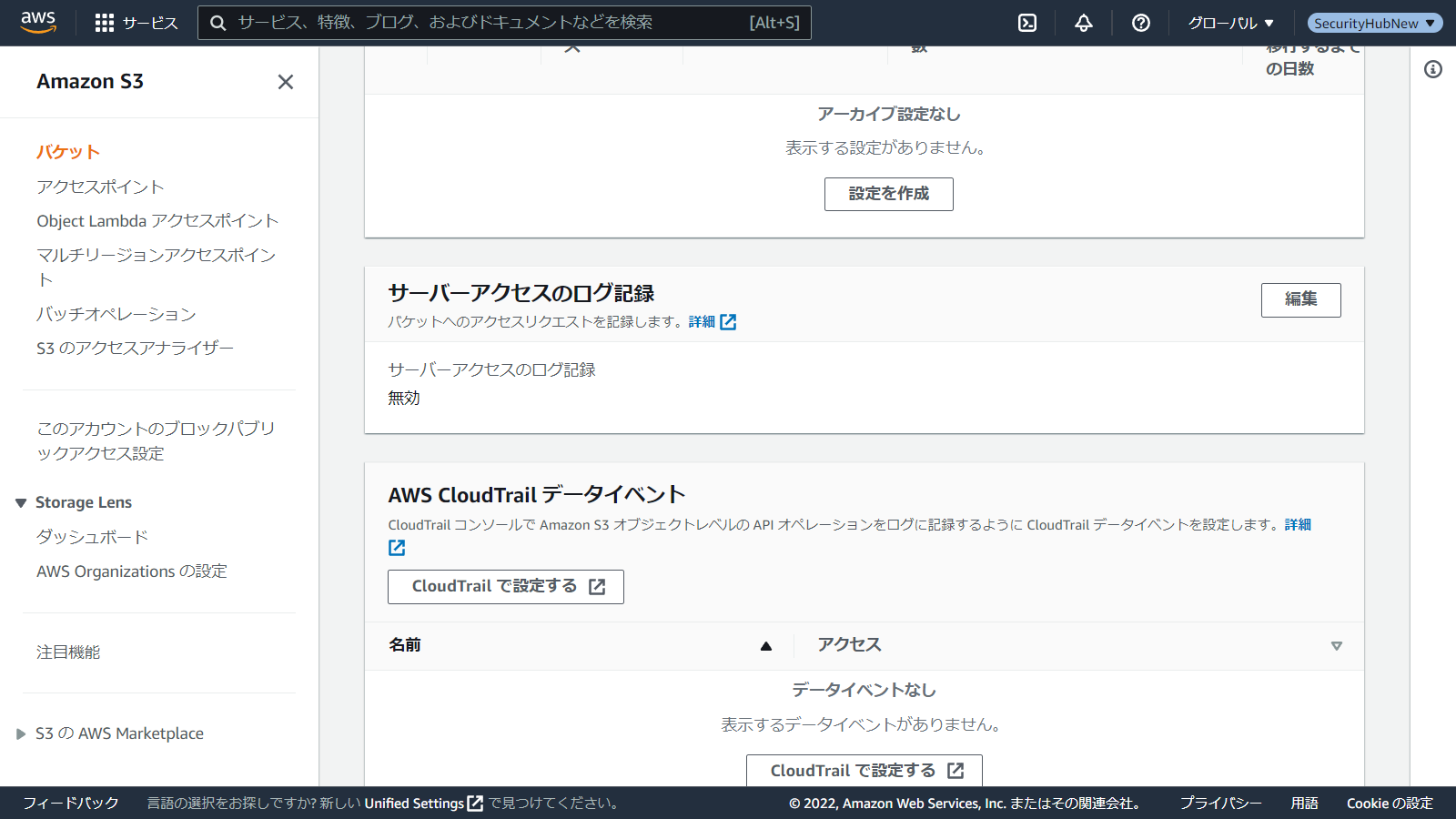This screenshot has height=819, width=1456.
Task: Click 設定を作成 button
Action: pos(888,194)
